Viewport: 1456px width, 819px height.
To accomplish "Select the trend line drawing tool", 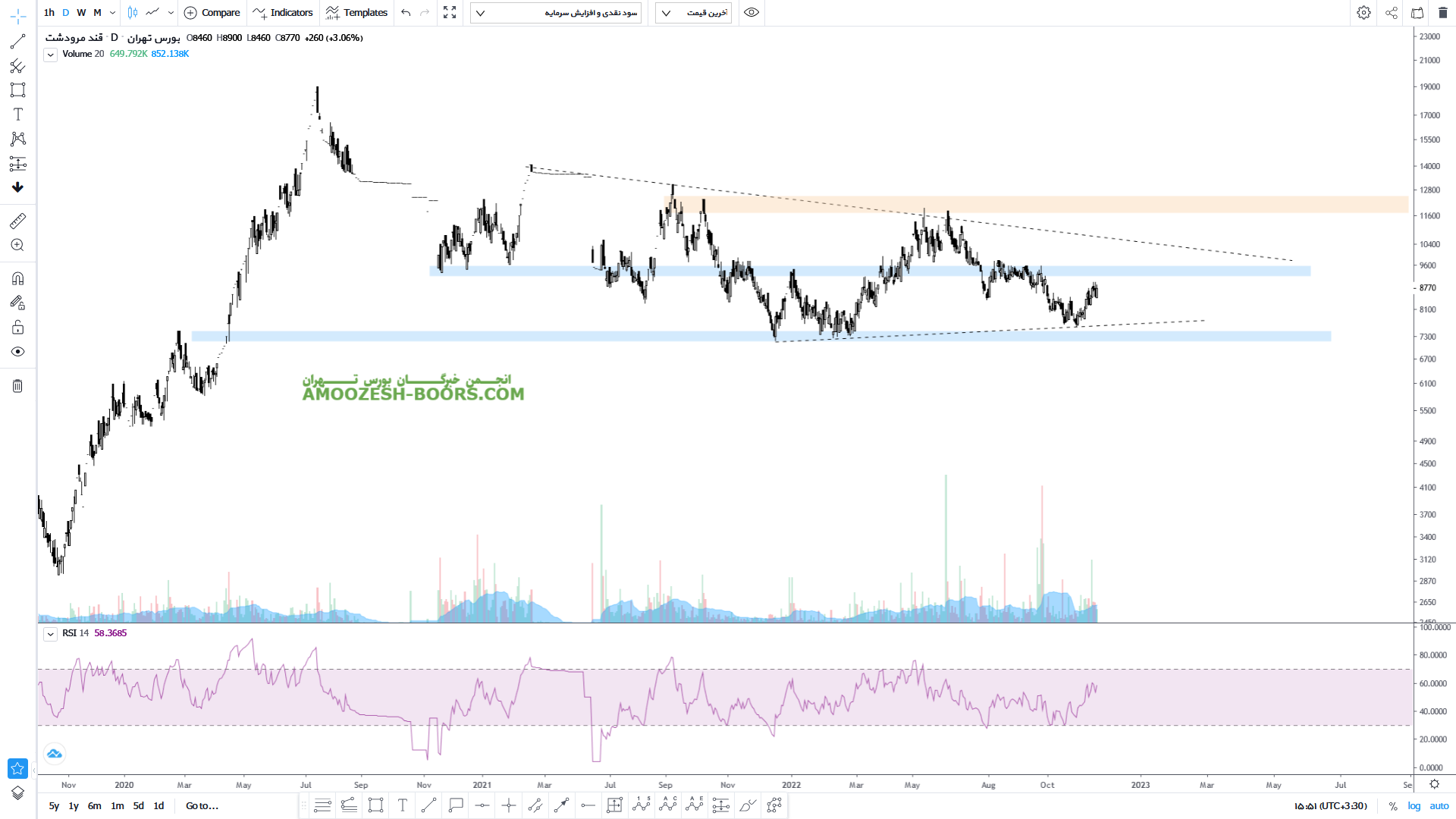I will 17,42.
